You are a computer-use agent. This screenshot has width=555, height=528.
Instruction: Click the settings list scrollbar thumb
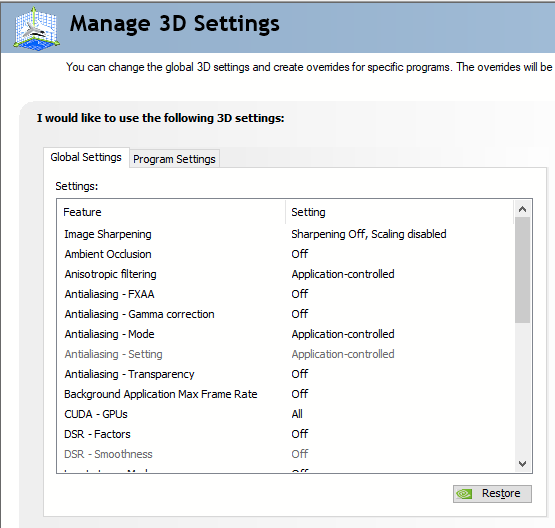(x=522, y=270)
